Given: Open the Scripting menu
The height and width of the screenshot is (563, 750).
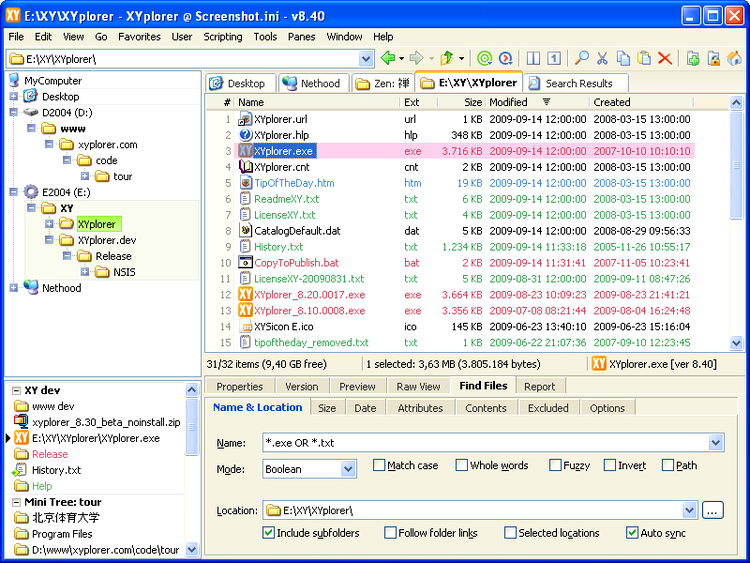Looking at the screenshot, I should point(222,37).
